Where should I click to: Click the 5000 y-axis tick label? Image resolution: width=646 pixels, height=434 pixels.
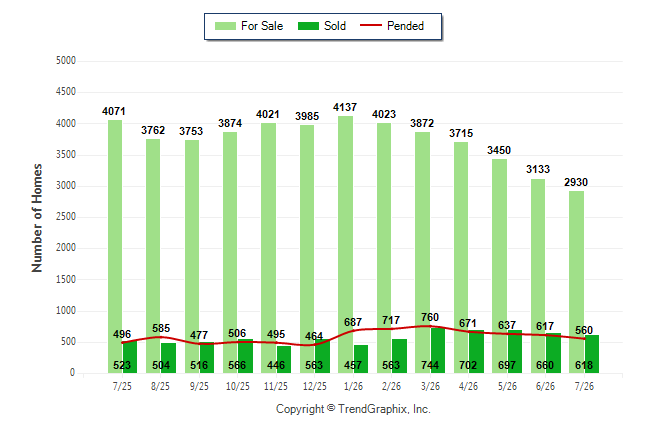tap(66, 61)
